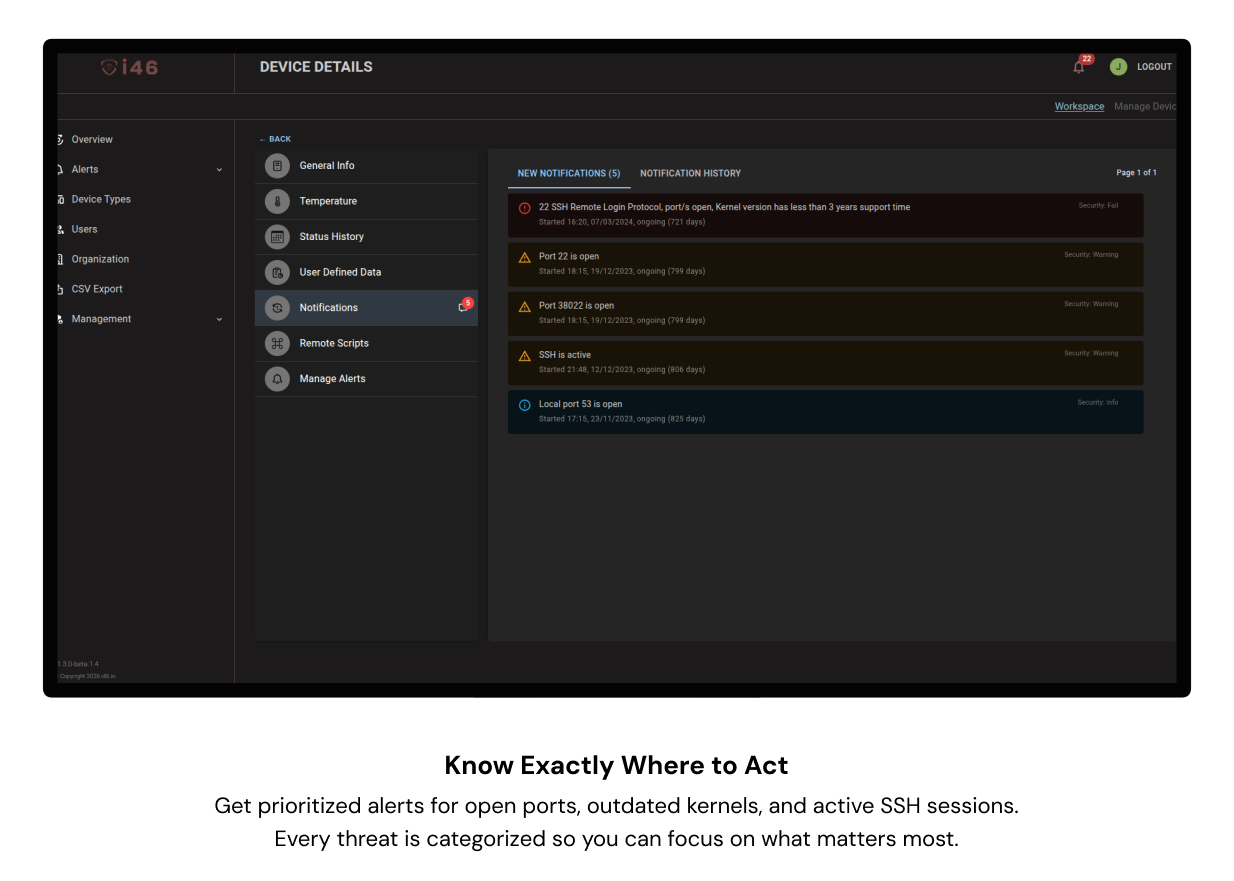The height and width of the screenshot is (881, 1234).
Task: Click the User Defined Data icon
Action: tap(277, 272)
